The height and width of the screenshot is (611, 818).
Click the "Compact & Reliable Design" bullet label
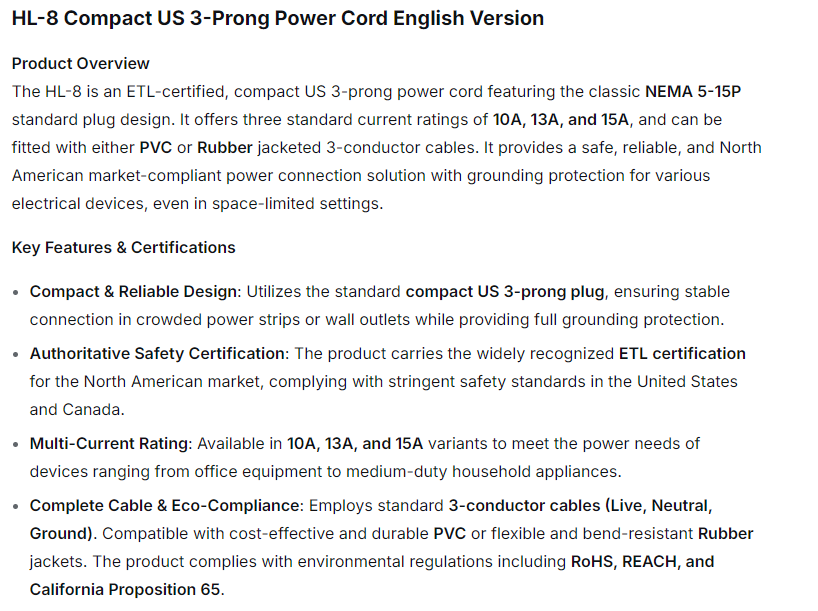click(x=134, y=291)
